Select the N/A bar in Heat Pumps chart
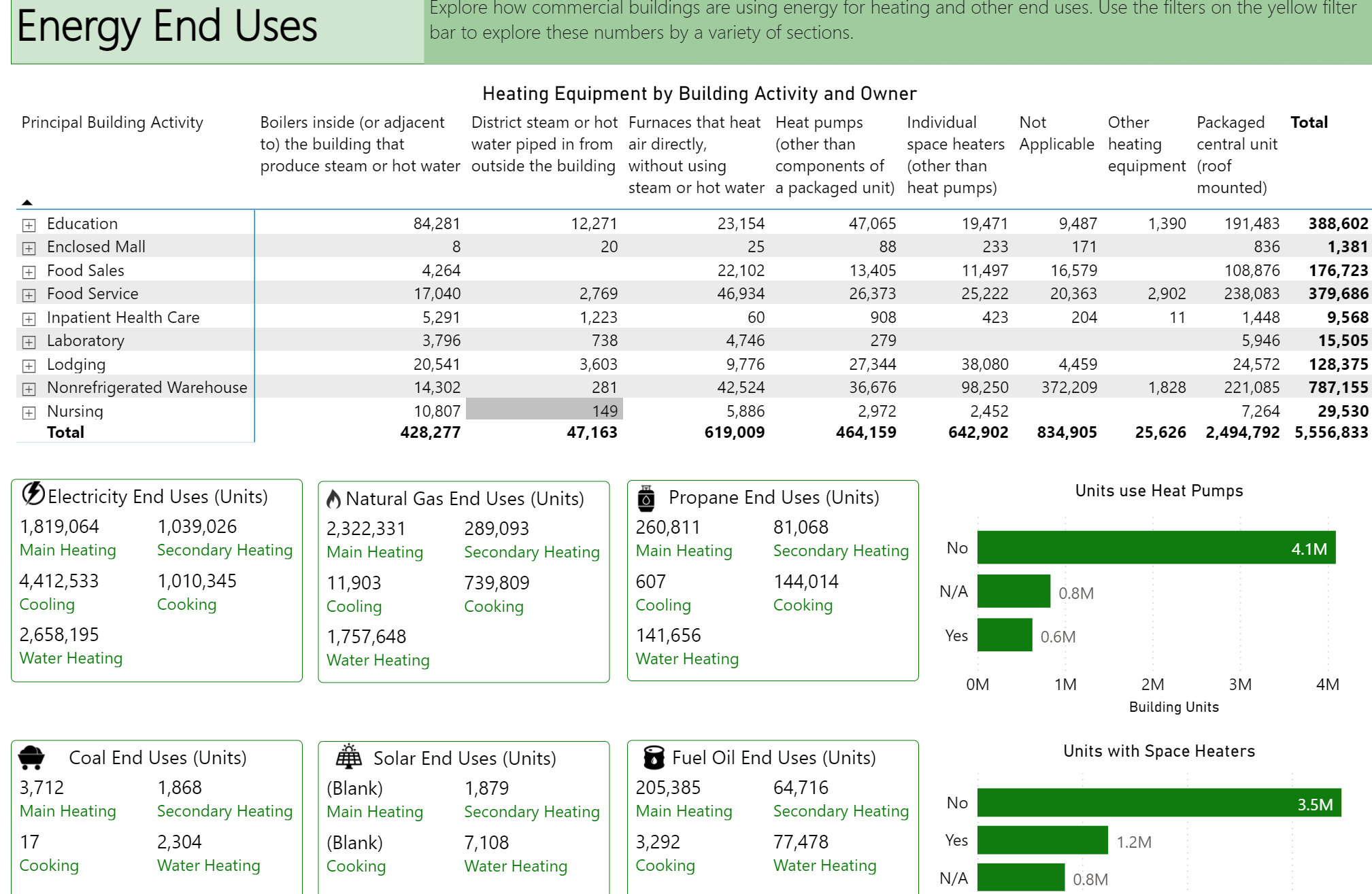 [1014, 591]
